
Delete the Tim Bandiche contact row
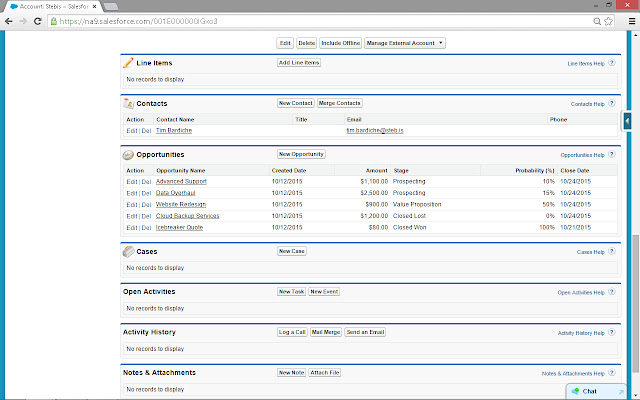[x=146, y=131]
